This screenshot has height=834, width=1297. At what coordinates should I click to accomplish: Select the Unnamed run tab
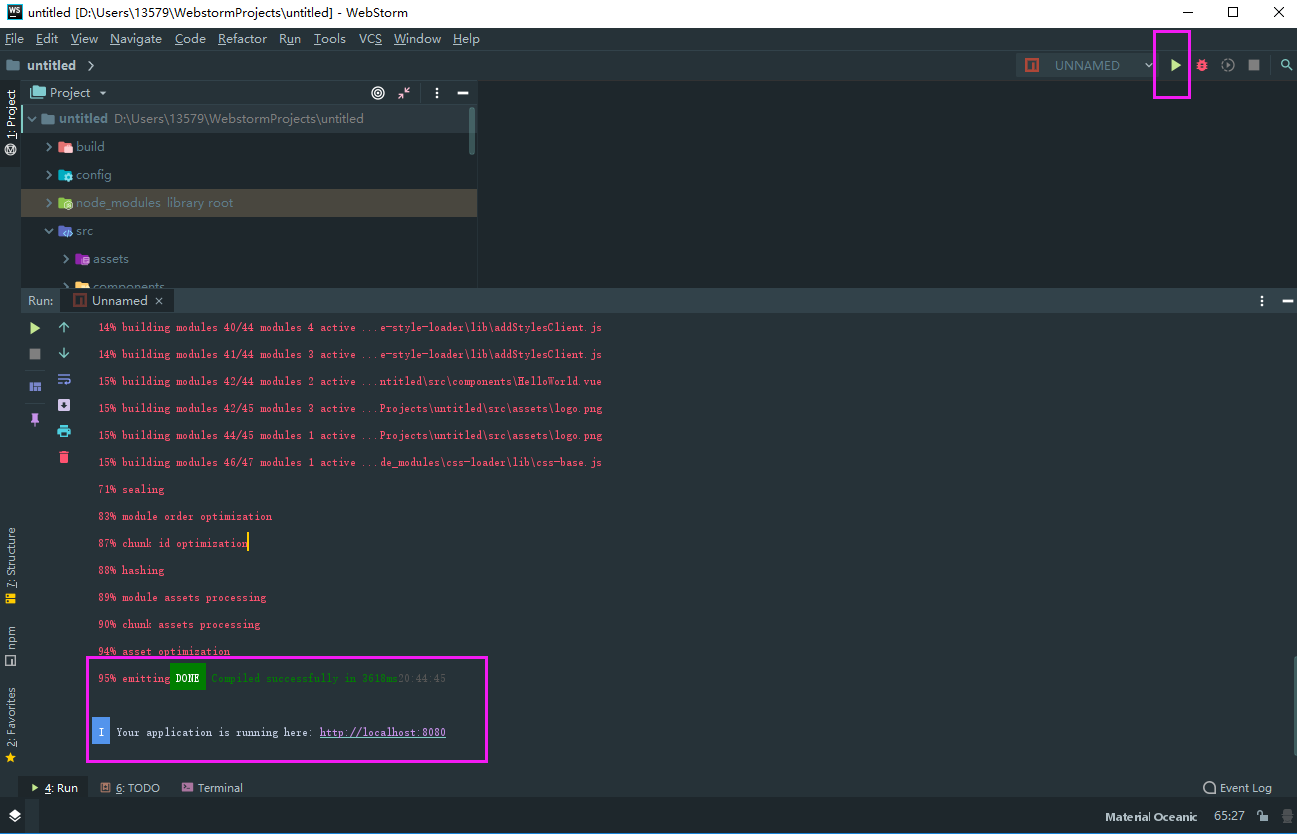pyautogui.click(x=118, y=301)
